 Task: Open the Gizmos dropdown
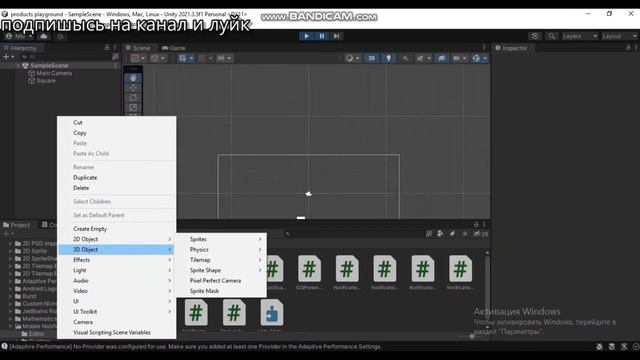pos(479,58)
